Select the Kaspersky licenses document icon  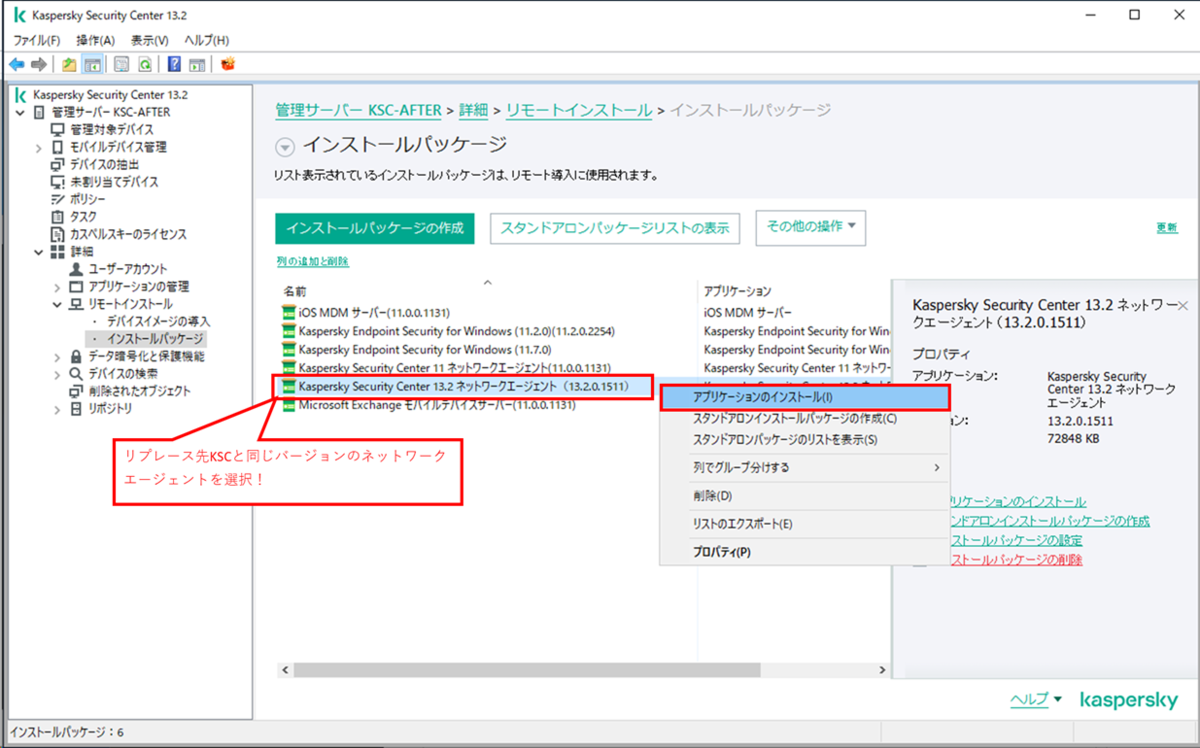pyautogui.click(x=58, y=234)
